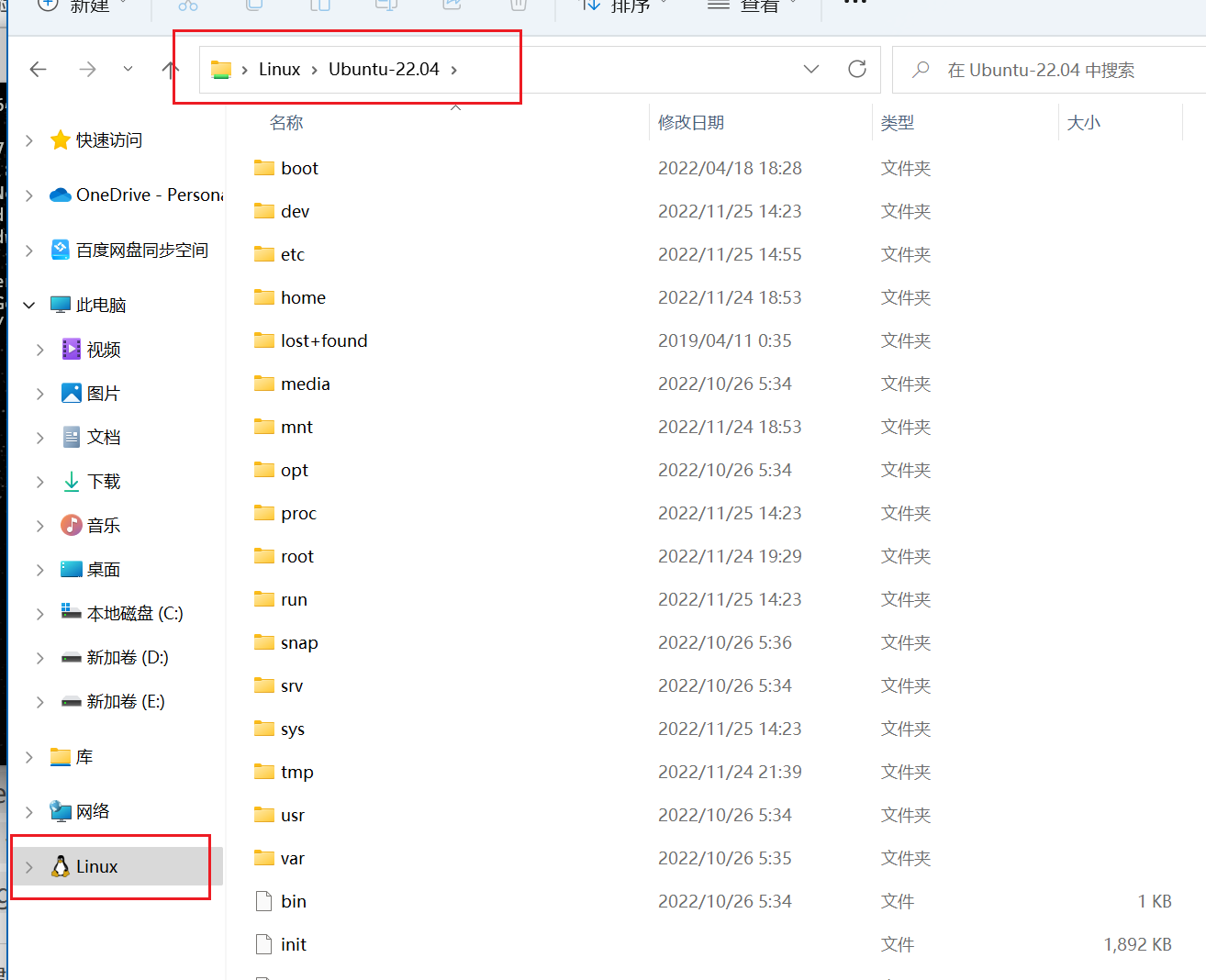Collapse the 此电脑 tree node

29,306
